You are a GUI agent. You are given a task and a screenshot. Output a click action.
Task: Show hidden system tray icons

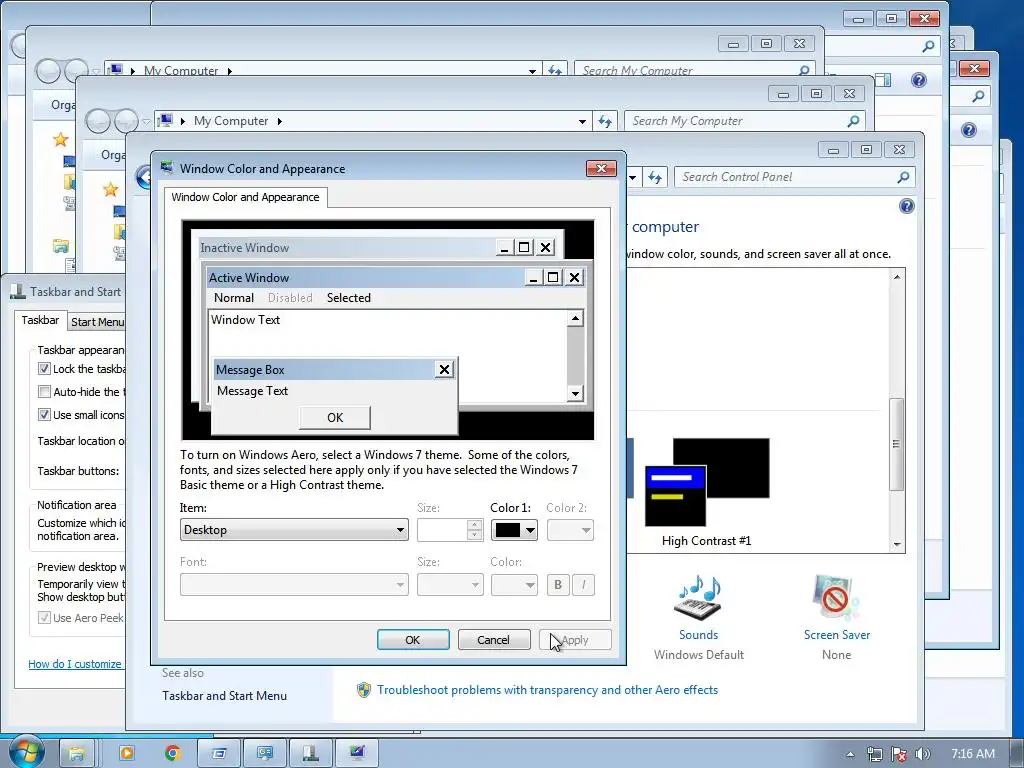(x=850, y=754)
